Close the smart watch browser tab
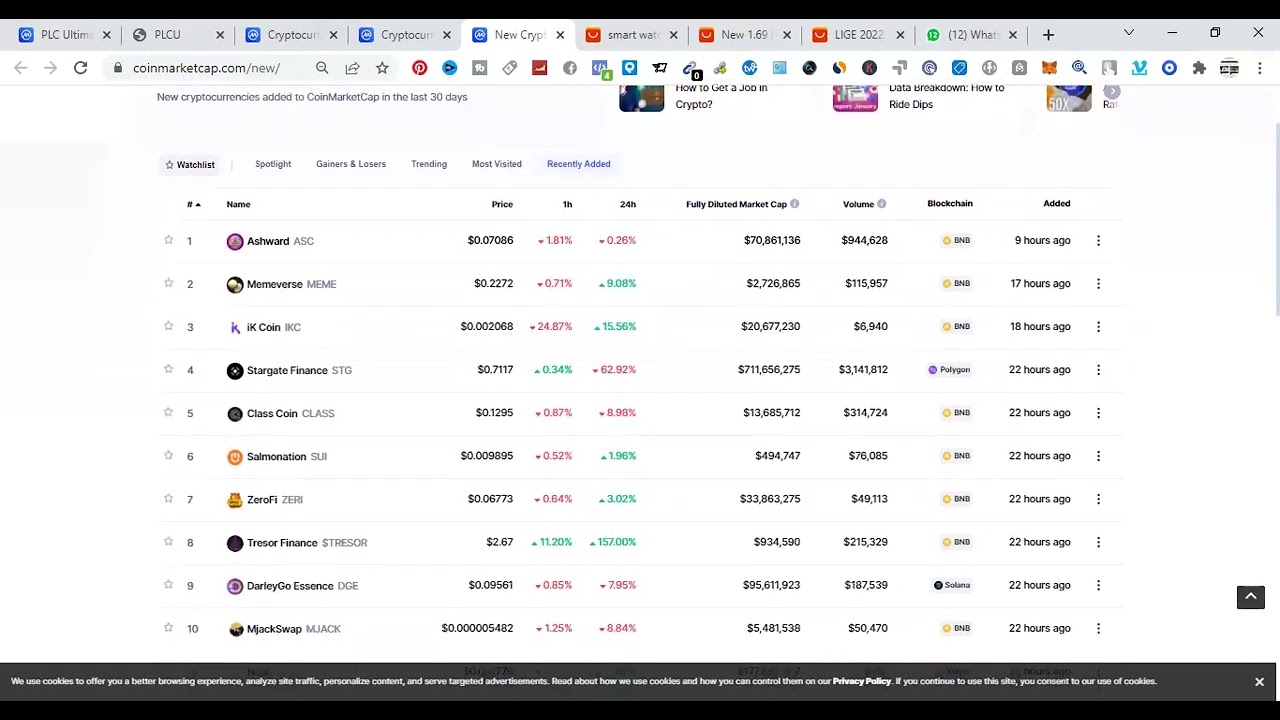1280x720 pixels. 673,35
